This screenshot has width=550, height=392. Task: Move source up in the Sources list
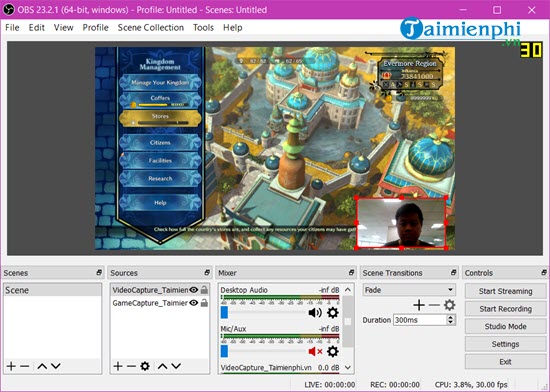162,366
